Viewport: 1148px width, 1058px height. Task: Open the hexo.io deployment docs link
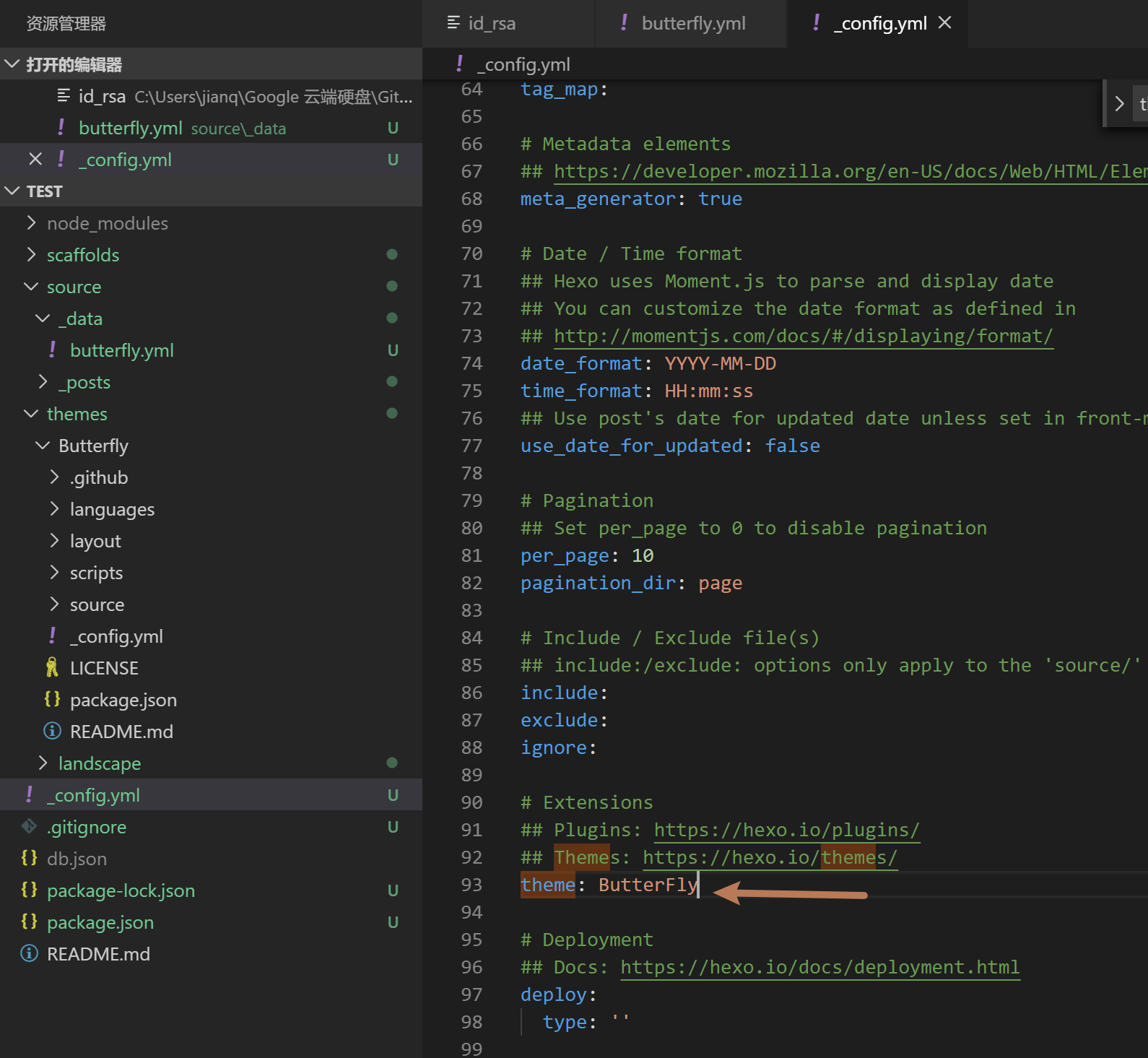pos(819,967)
